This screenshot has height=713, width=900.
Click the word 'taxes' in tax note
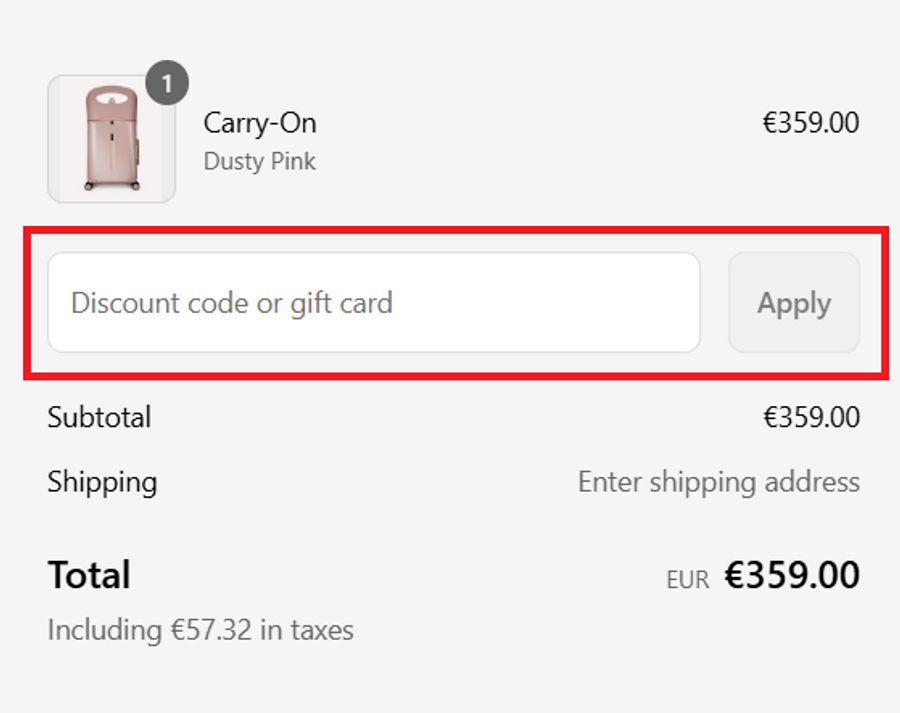320,630
